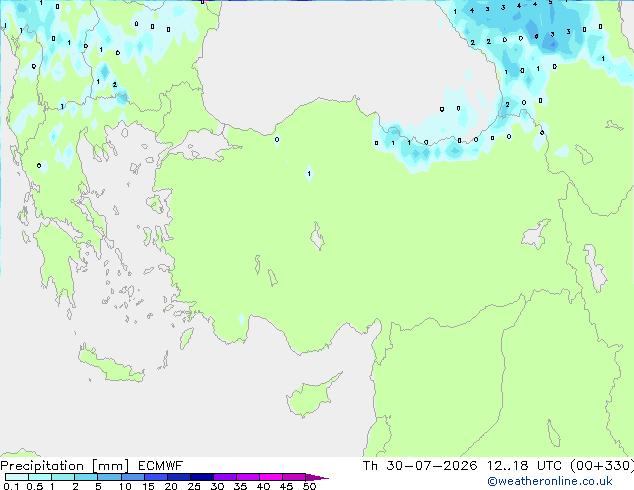Click the legend label "35"
Screen dimensions: 634x490
pyautogui.click(x=240, y=486)
